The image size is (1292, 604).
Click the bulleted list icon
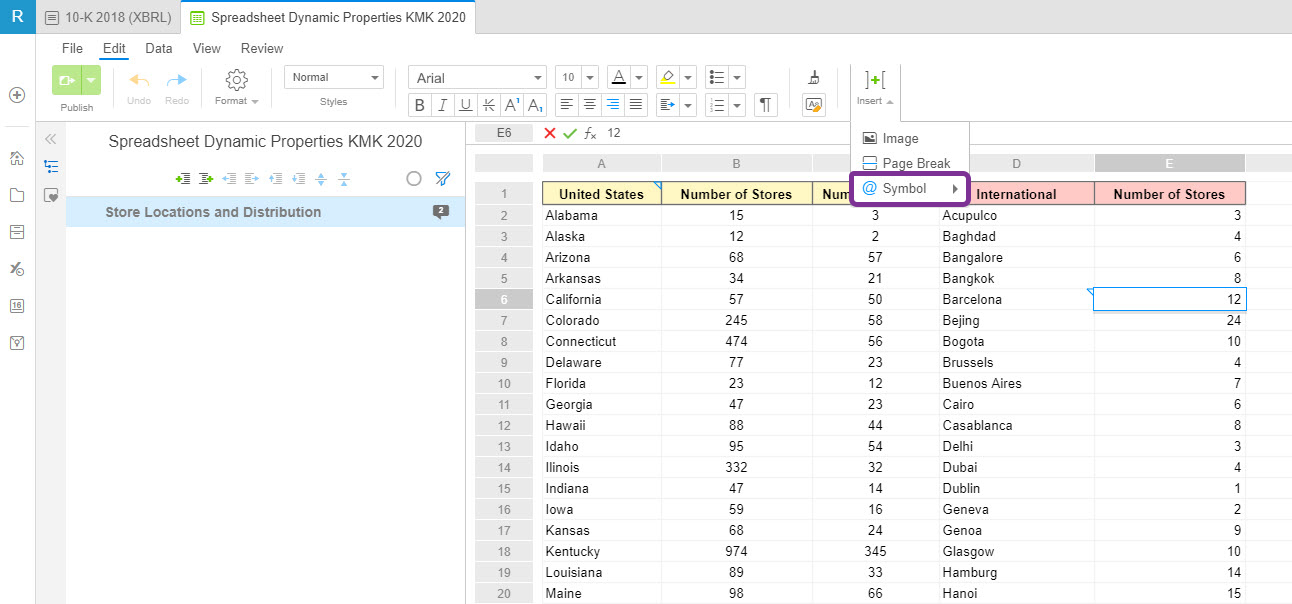click(x=716, y=77)
